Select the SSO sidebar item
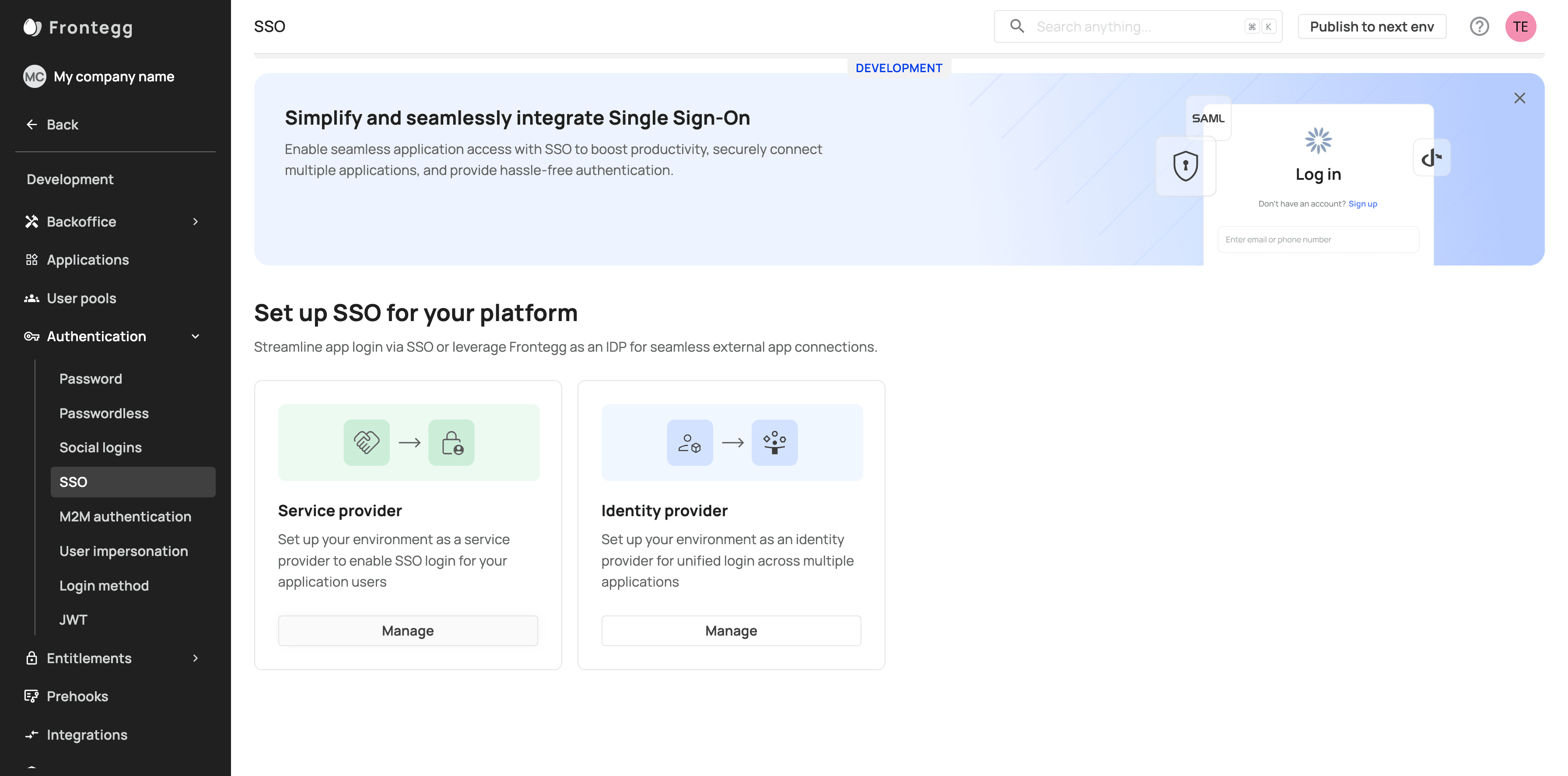Viewport: 1568px width, 776px height. tap(133, 482)
